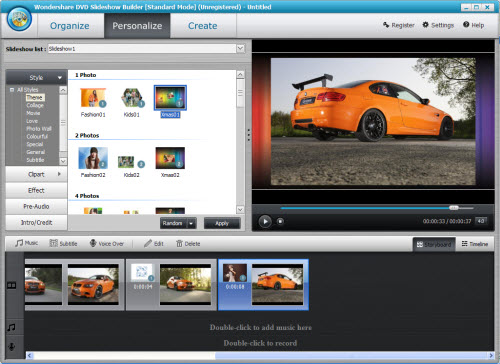
Task: Choose the Fashion01 style thumbnail
Action: pos(93,98)
